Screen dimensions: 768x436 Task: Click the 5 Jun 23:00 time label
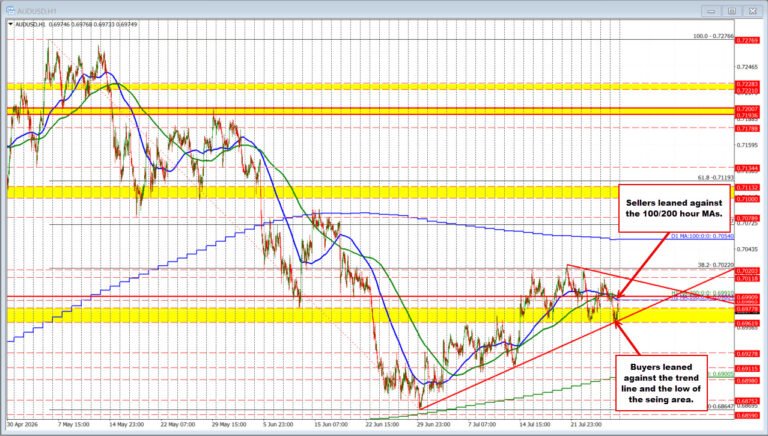pyautogui.click(x=278, y=424)
